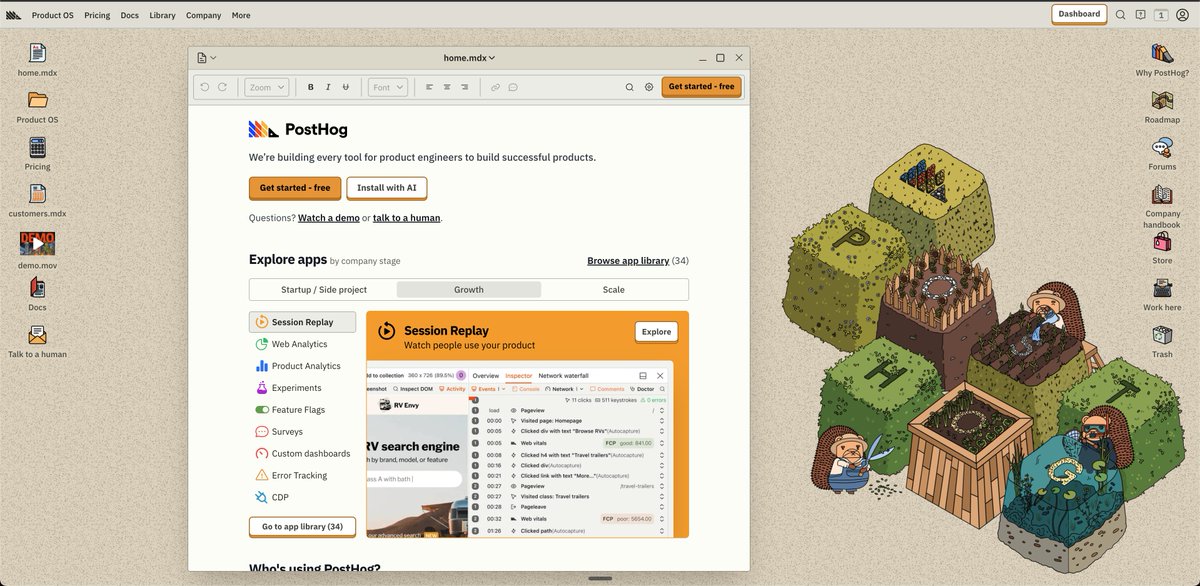Open the user account icon in top bar

(x=1183, y=15)
